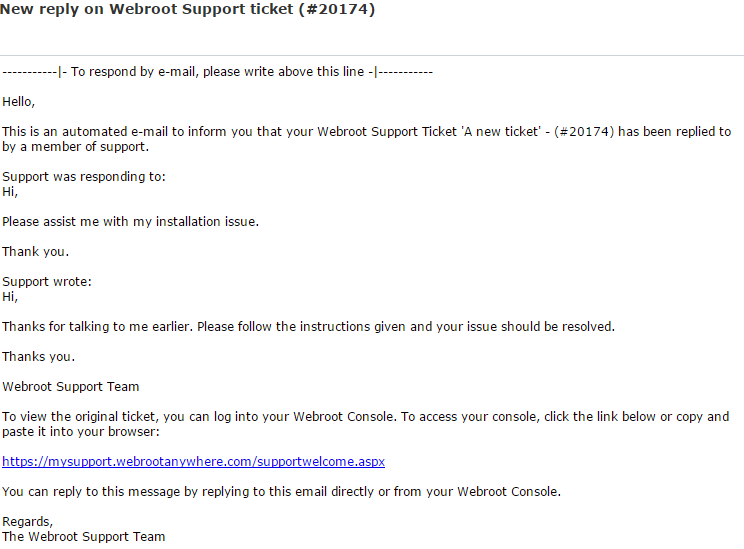Click the 'You can reply to this message' sentence
Screen dimensions: 744x549
coord(281,492)
